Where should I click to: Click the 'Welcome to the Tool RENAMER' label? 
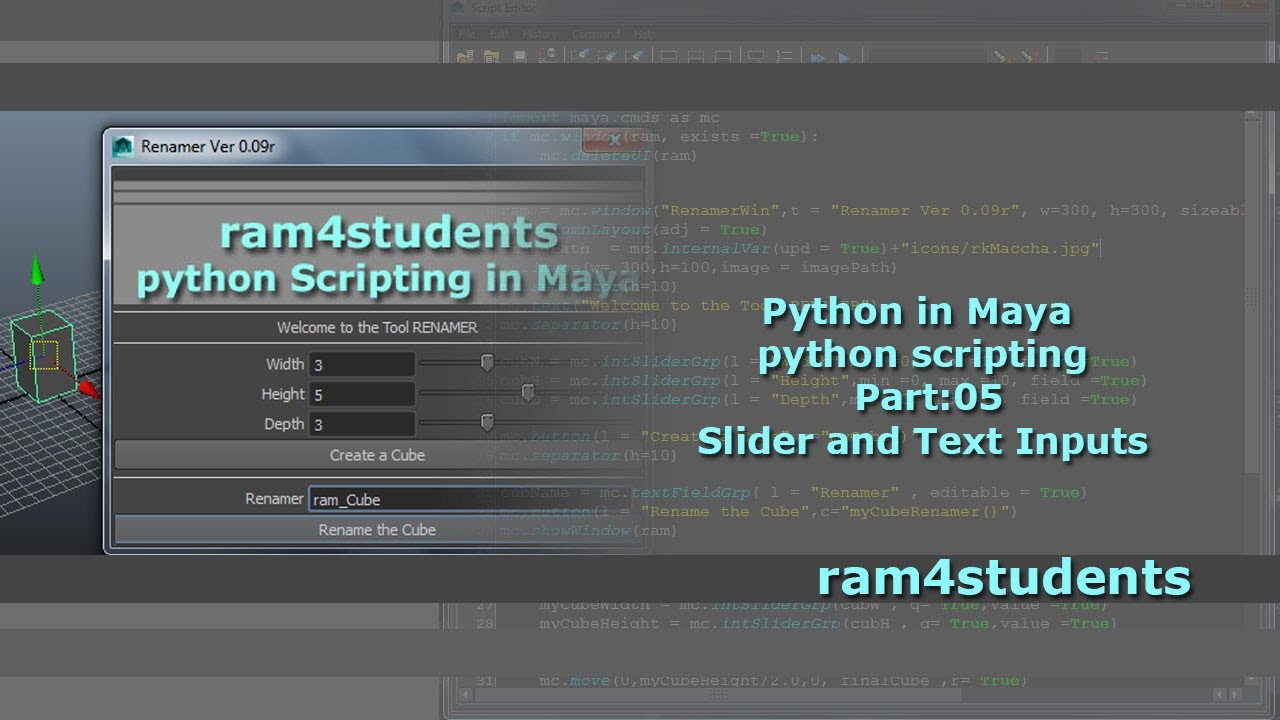[377, 327]
